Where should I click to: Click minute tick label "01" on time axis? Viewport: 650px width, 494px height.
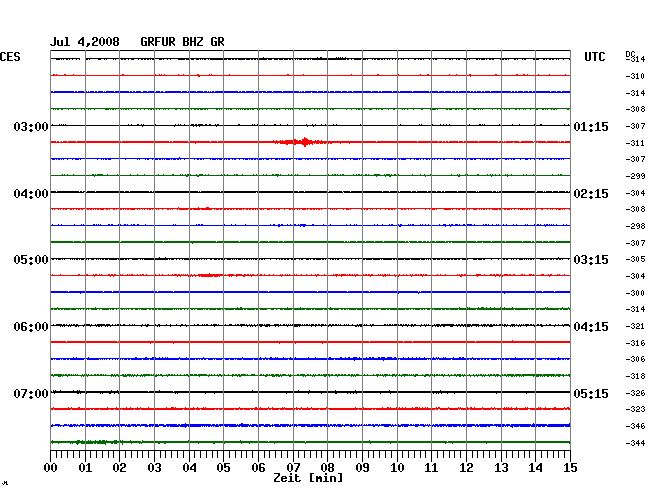(x=85, y=467)
